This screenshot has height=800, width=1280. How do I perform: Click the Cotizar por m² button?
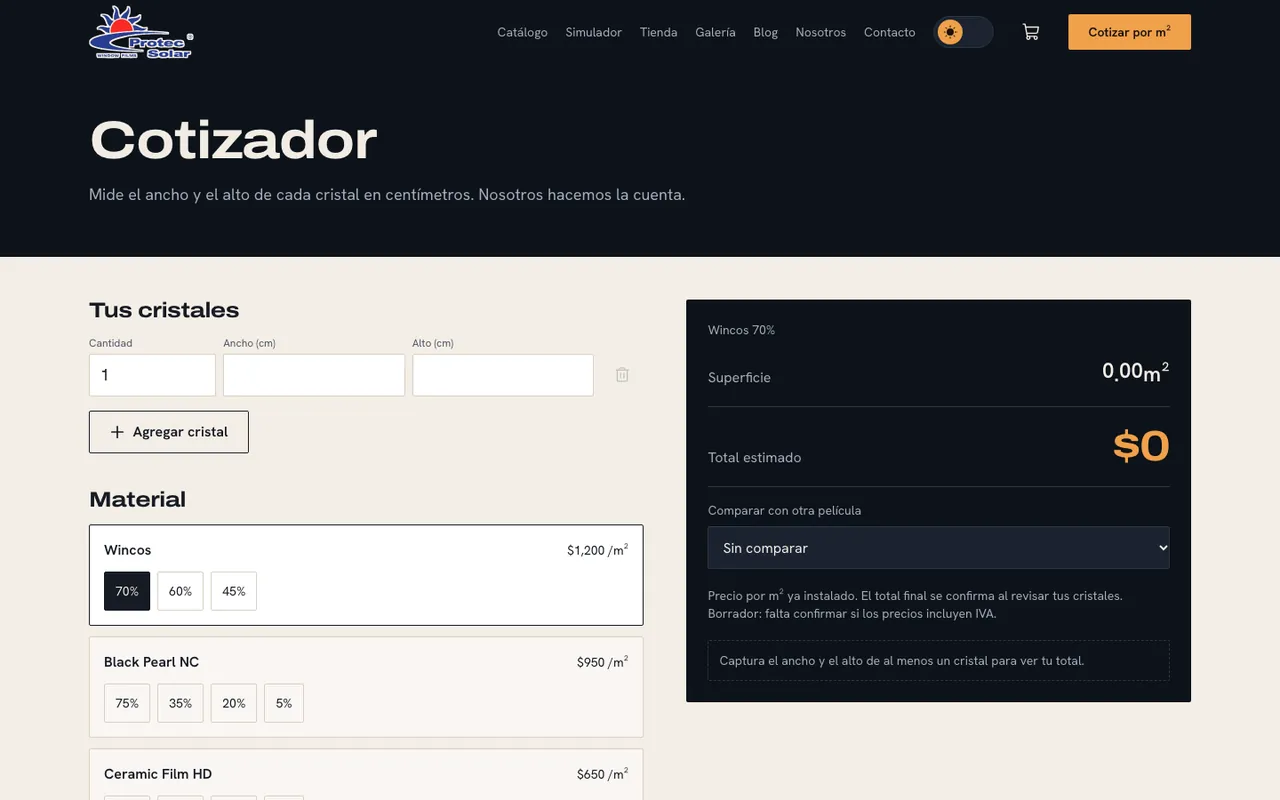(1129, 32)
